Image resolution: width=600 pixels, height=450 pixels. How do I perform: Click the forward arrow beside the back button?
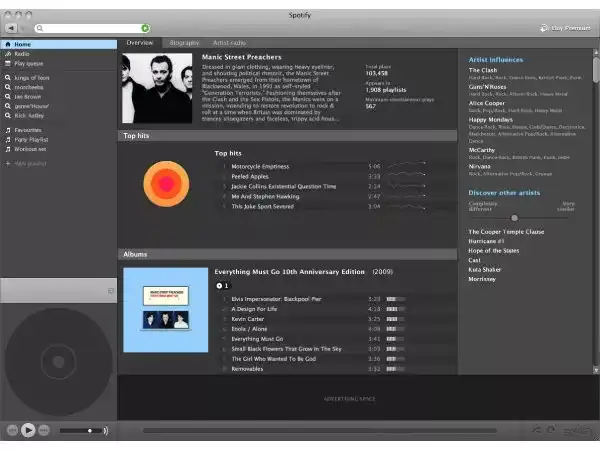[x=23, y=28]
